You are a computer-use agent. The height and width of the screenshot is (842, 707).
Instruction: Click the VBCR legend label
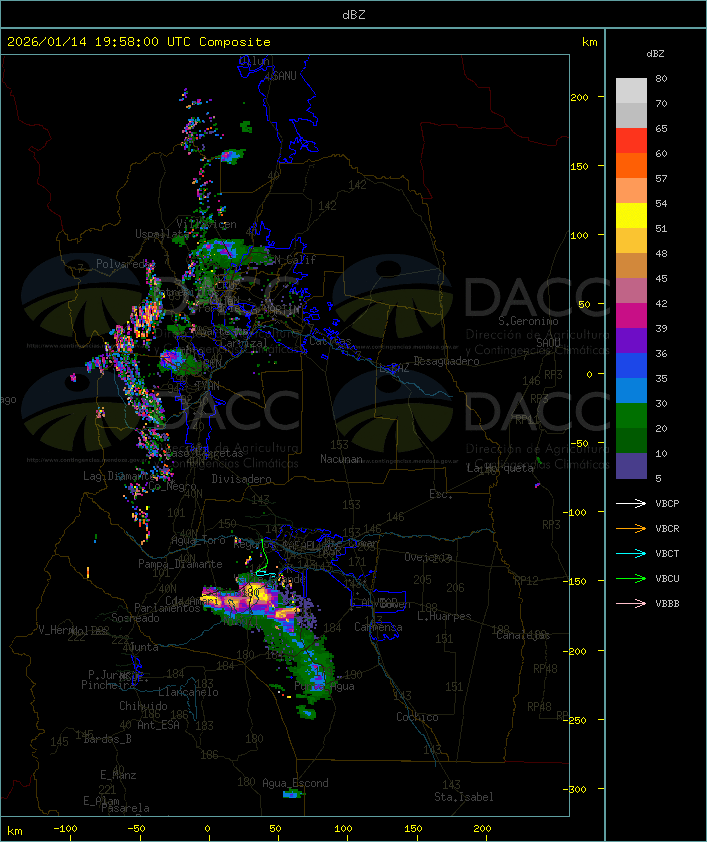[x=667, y=528]
